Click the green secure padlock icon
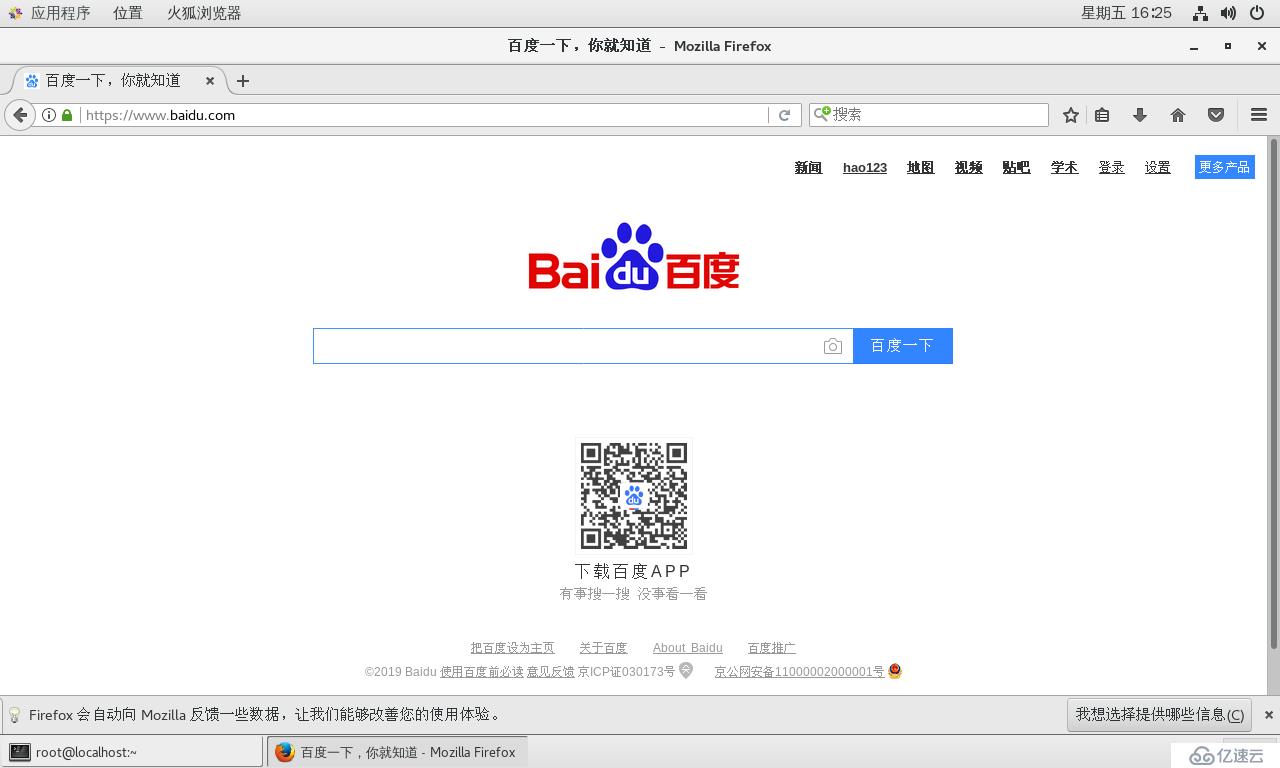The width and height of the screenshot is (1280, 768). (x=67, y=115)
